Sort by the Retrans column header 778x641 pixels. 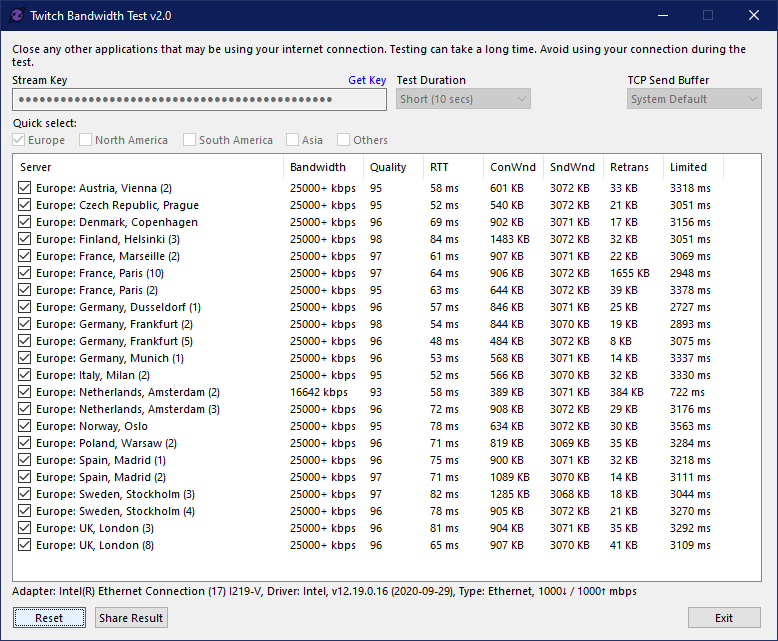[x=634, y=167]
